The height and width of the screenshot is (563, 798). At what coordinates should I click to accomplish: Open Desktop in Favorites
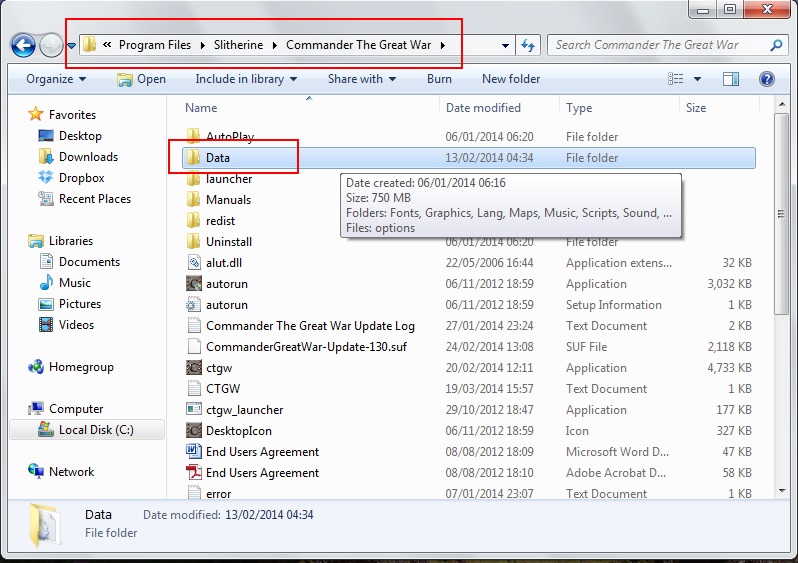tap(80, 136)
